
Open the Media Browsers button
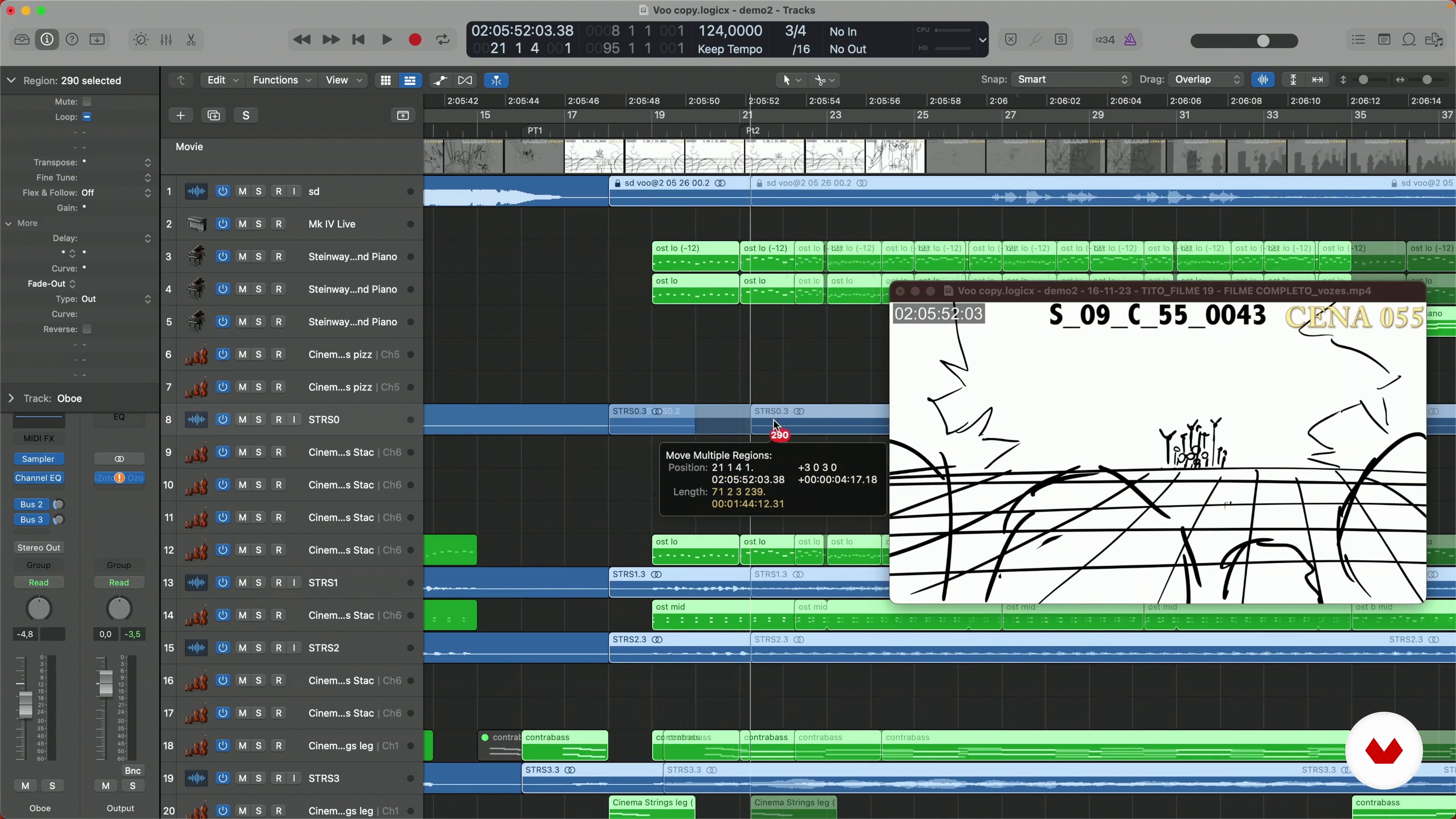tap(1434, 39)
